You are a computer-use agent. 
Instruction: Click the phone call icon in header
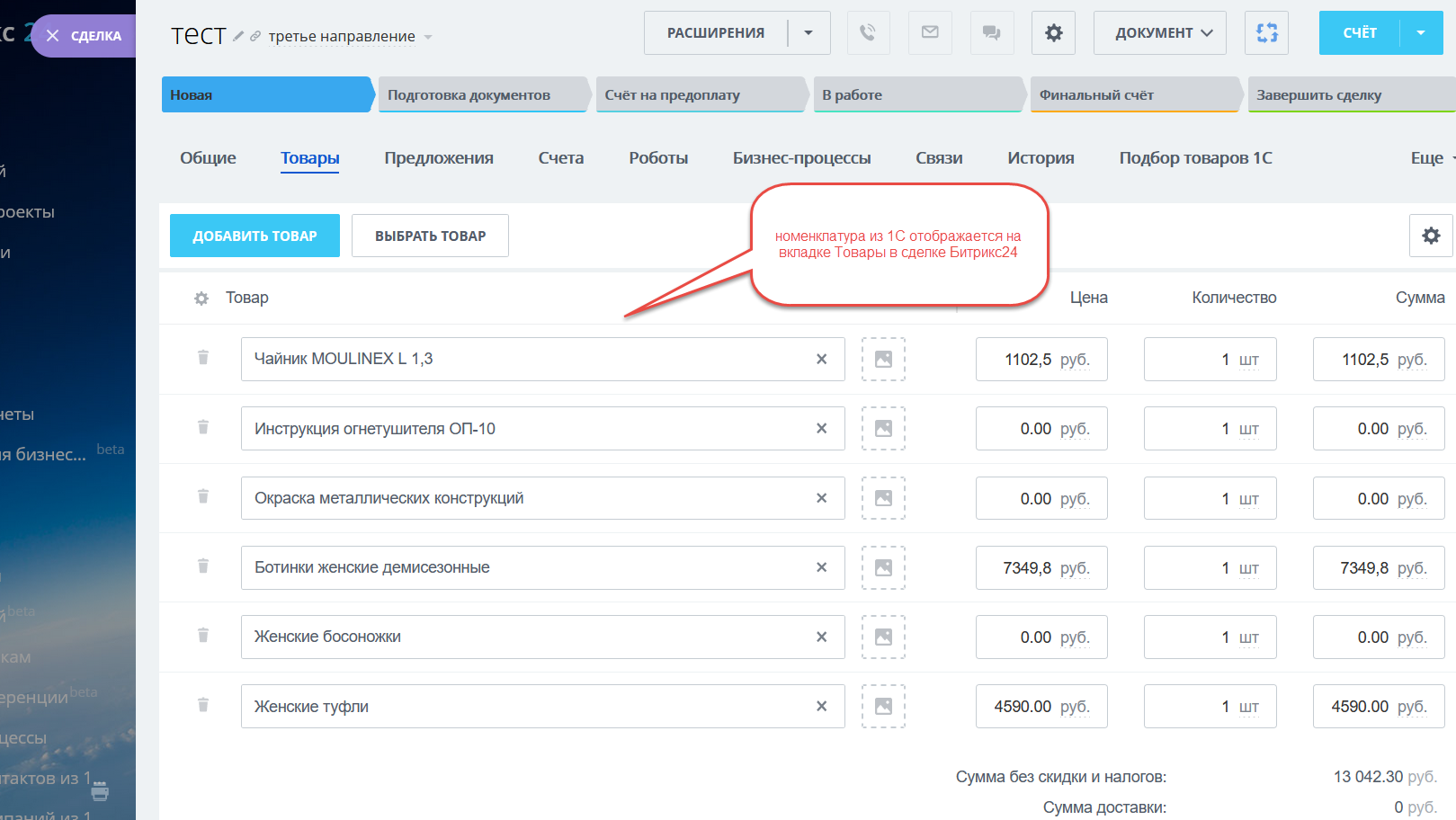867,33
